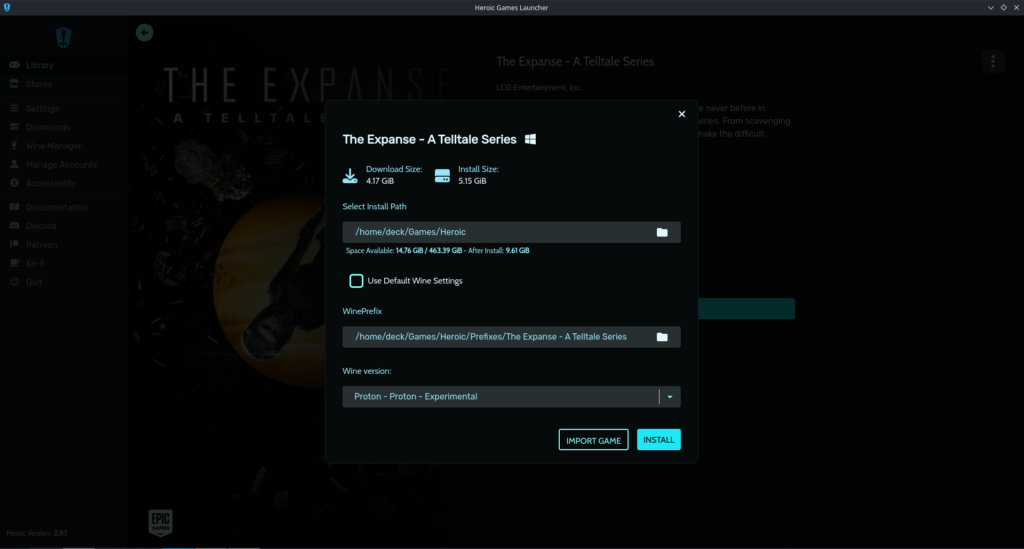Click the INSTALL button
Screen dimensions: 1024x549
[658, 440]
